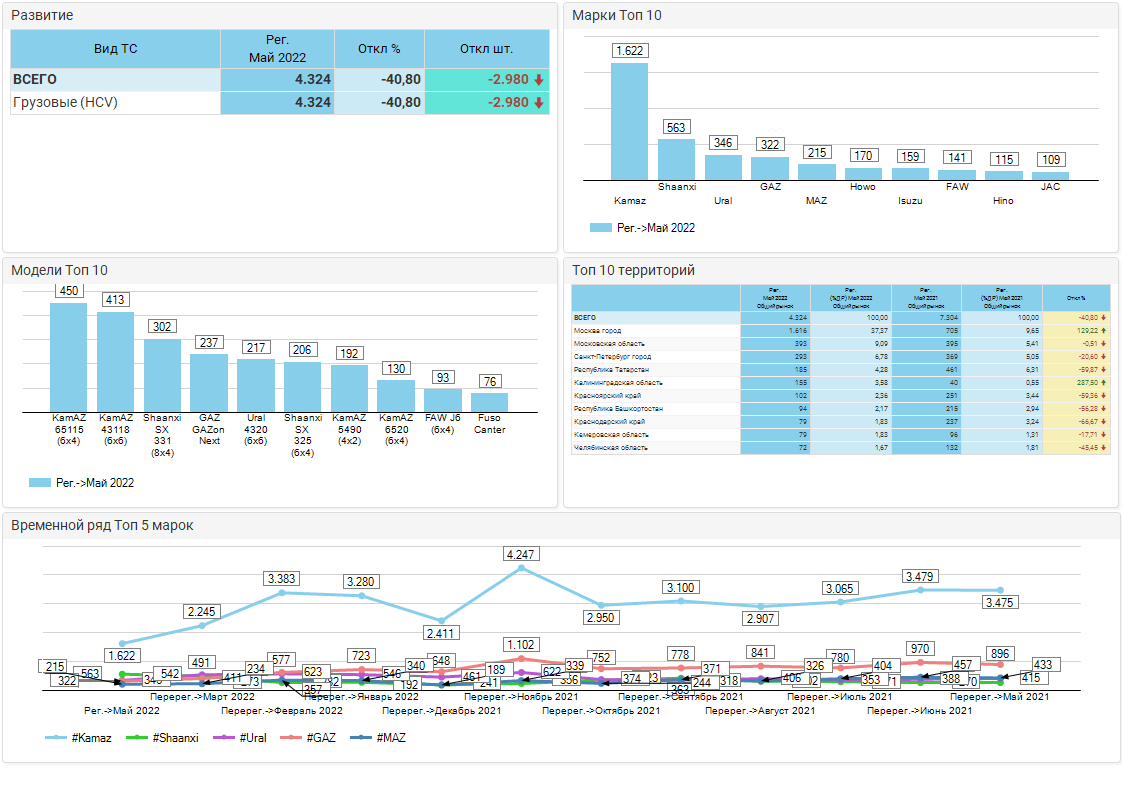The width and height of the screenshot is (1122, 793).
Task: Click the red down arrow in ВСЕГО row of Развитие
Action: pyautogui.click(x=538, y=80)
